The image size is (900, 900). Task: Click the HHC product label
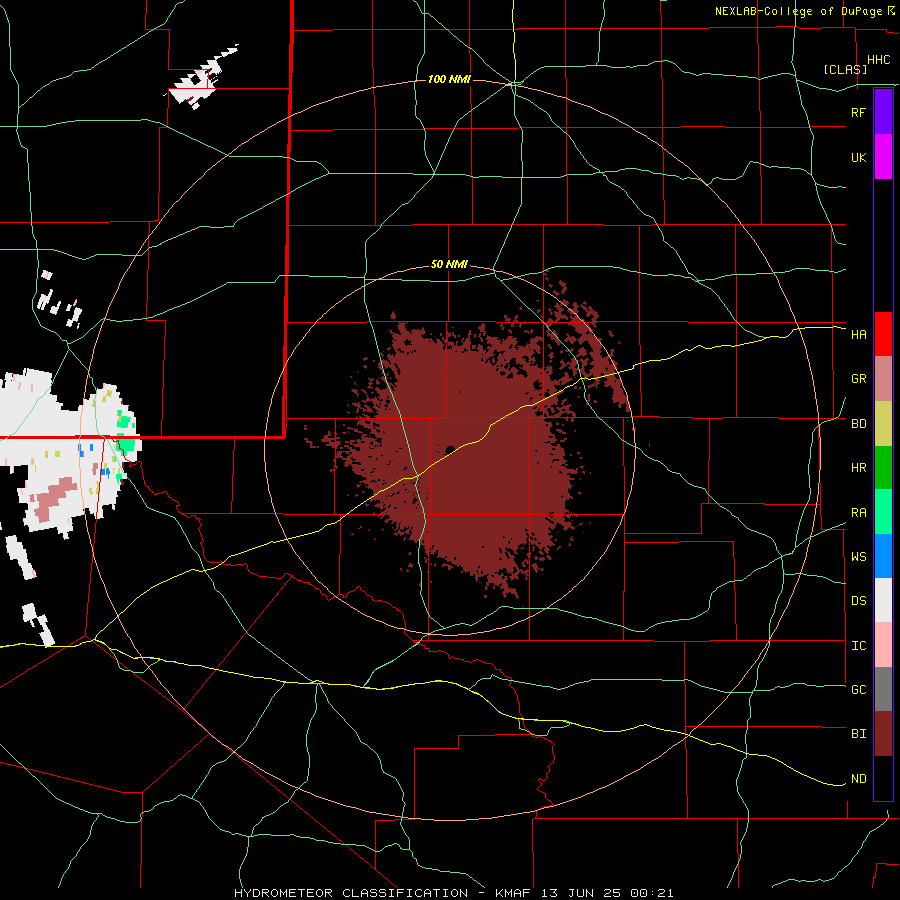pyautogui.click(x=879, y=60)
